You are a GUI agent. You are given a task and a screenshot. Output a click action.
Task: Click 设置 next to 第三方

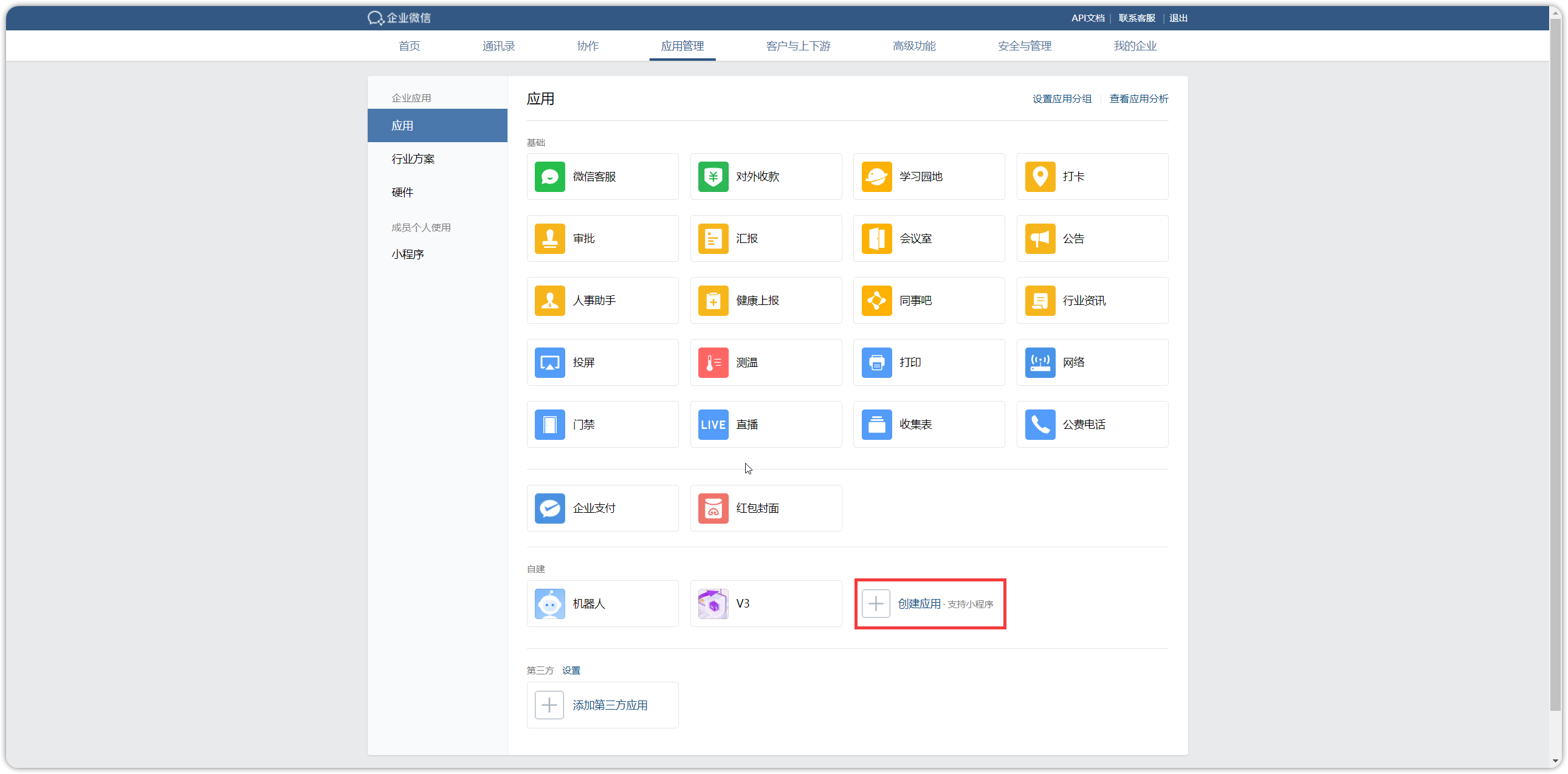coord(571,671)
